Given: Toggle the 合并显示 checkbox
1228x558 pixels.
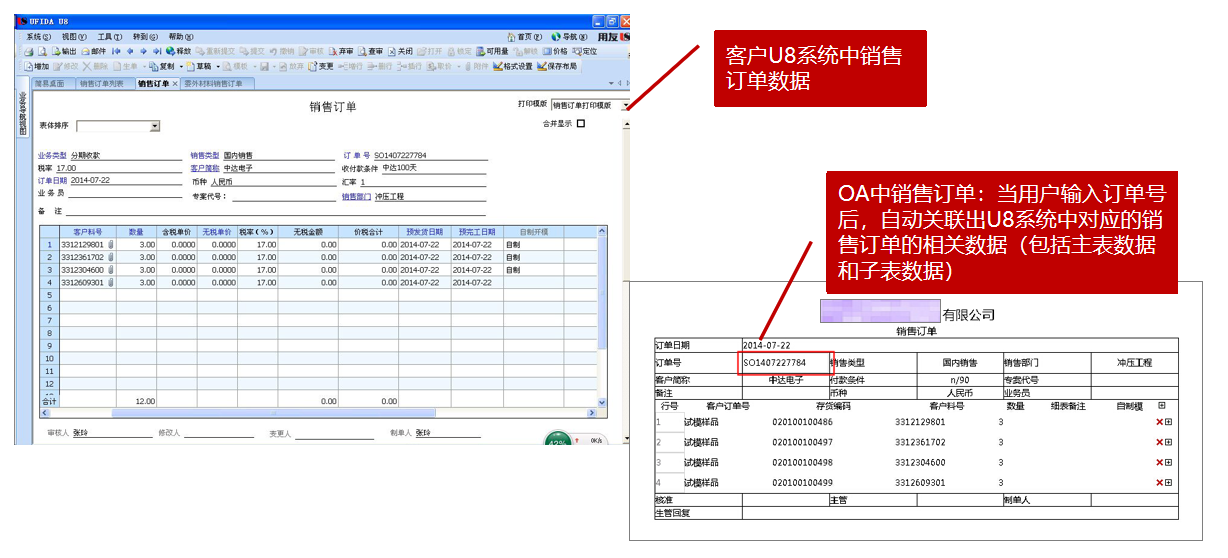Looking at the screenshot, I should coord(581,124).
